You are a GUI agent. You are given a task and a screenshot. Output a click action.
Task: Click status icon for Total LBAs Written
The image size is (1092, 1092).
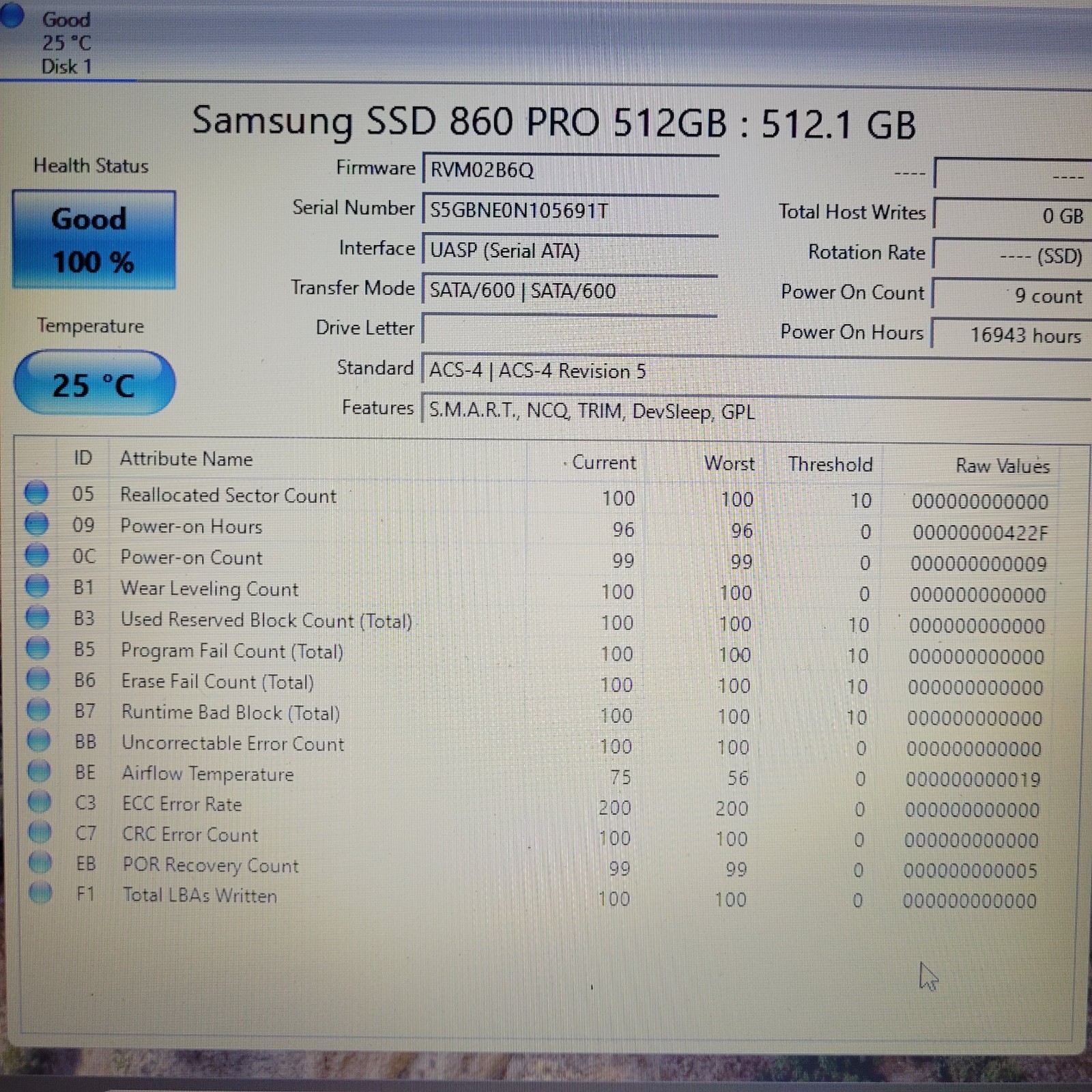tap(40, 892)
